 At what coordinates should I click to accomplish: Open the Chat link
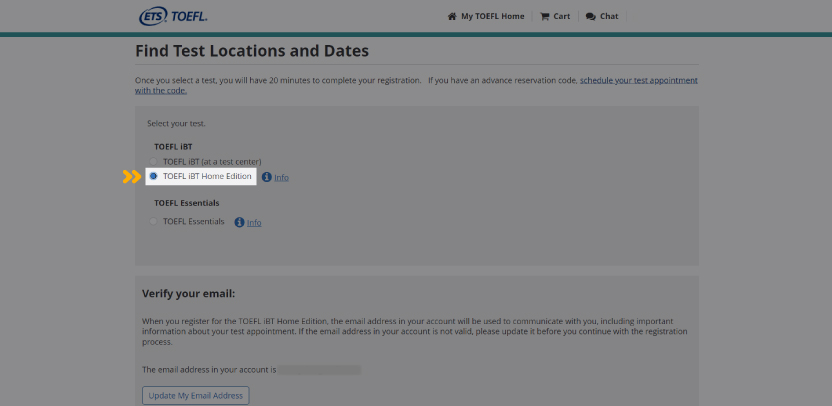[x=609, y=16]
